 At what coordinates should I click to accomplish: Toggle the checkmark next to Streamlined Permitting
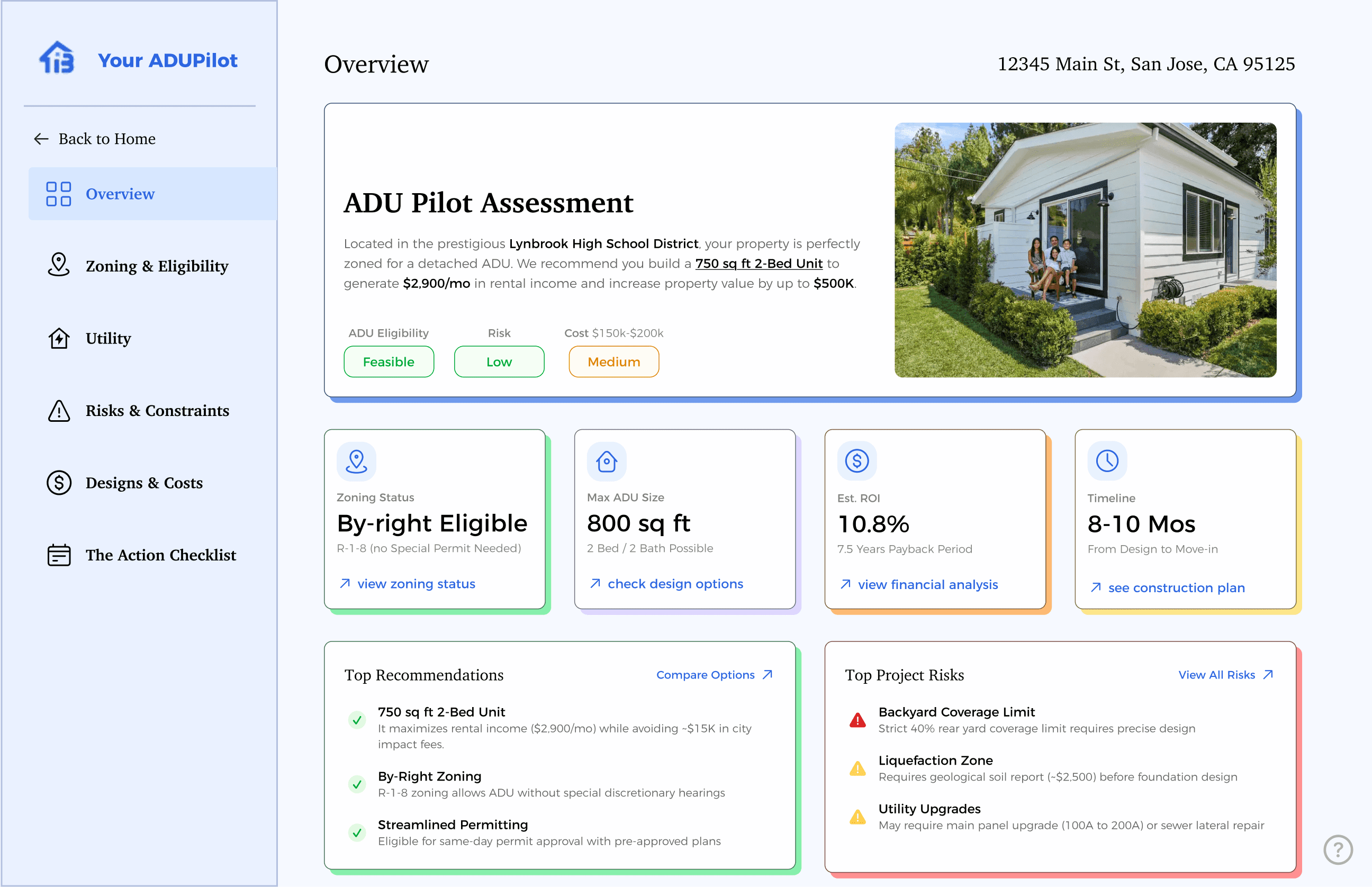click(x=358, y=833)
